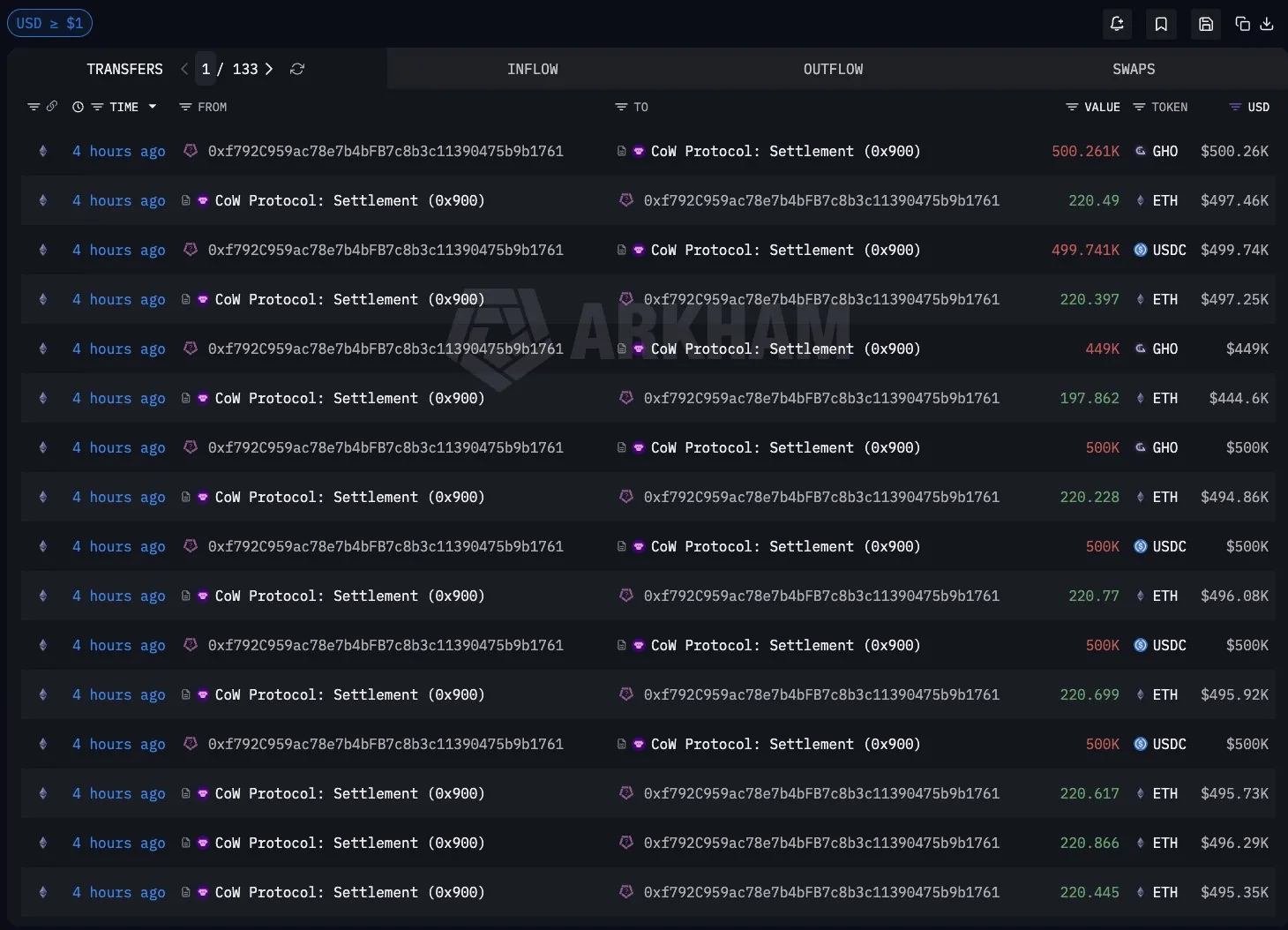Image resolution: width=1288 pixels, height=930 pixels.
Task: Open CoW Protocol: Settlement link in first row
Action: 784,151
